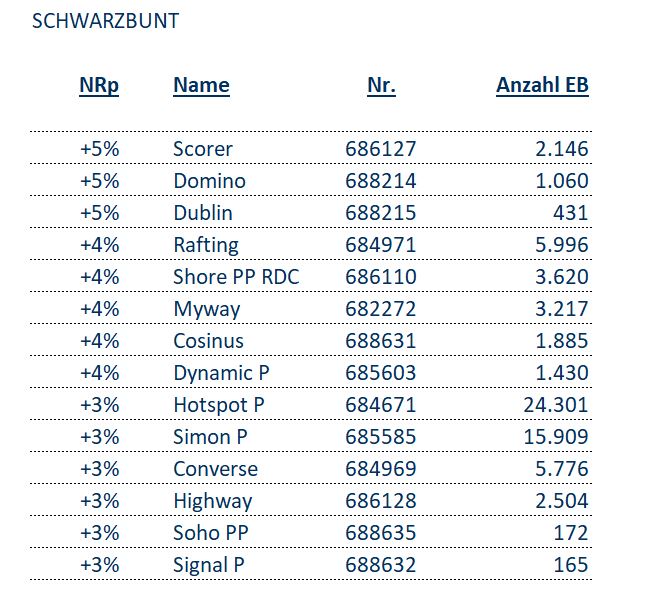Click Scorer's count value 2.146
This screenshot has height=612, width=660.
(x=562, y=149)
